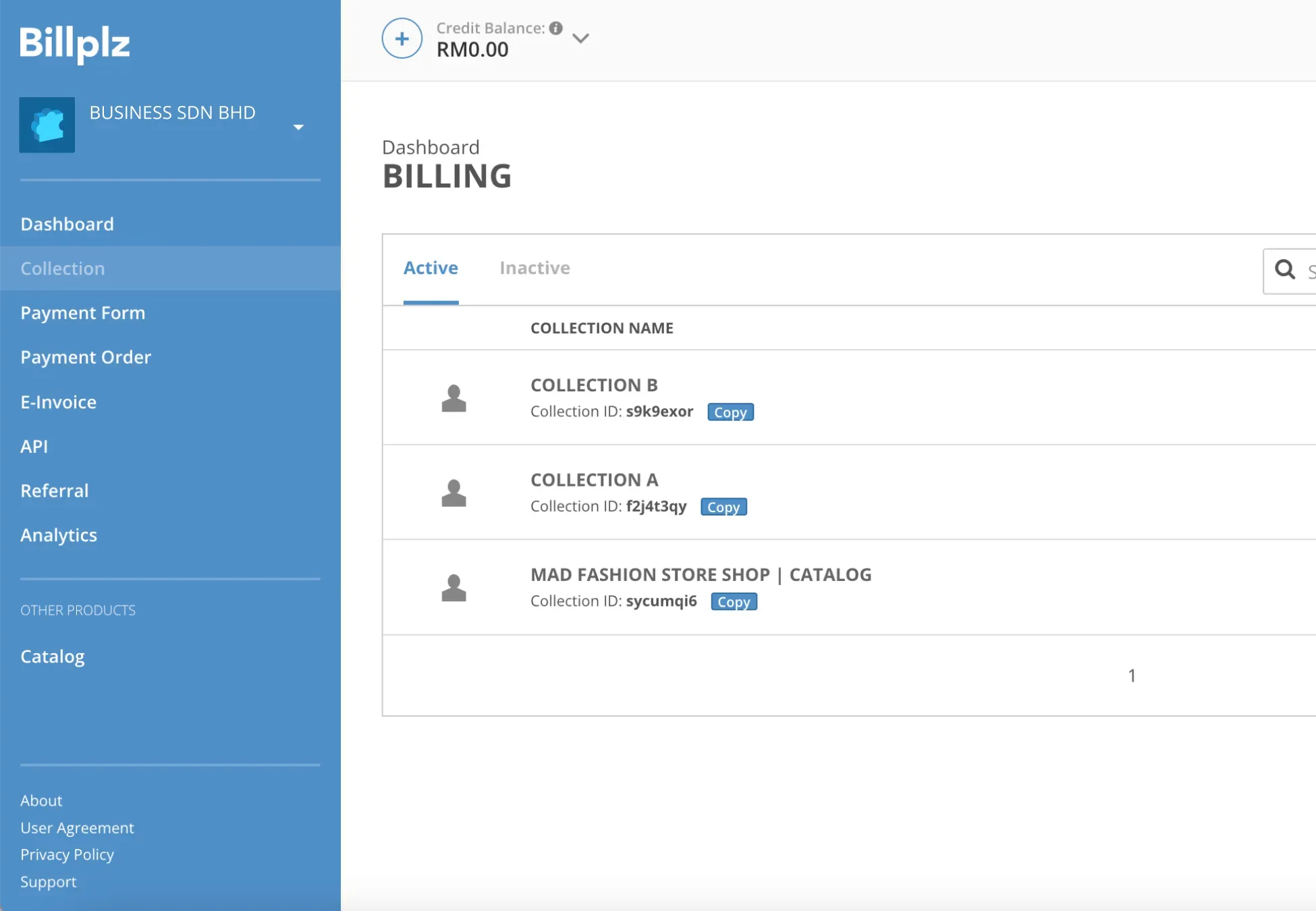Viewport: 1316px width, 911px height.
Task: Open the About link
Action: click(x=41, y=801)
